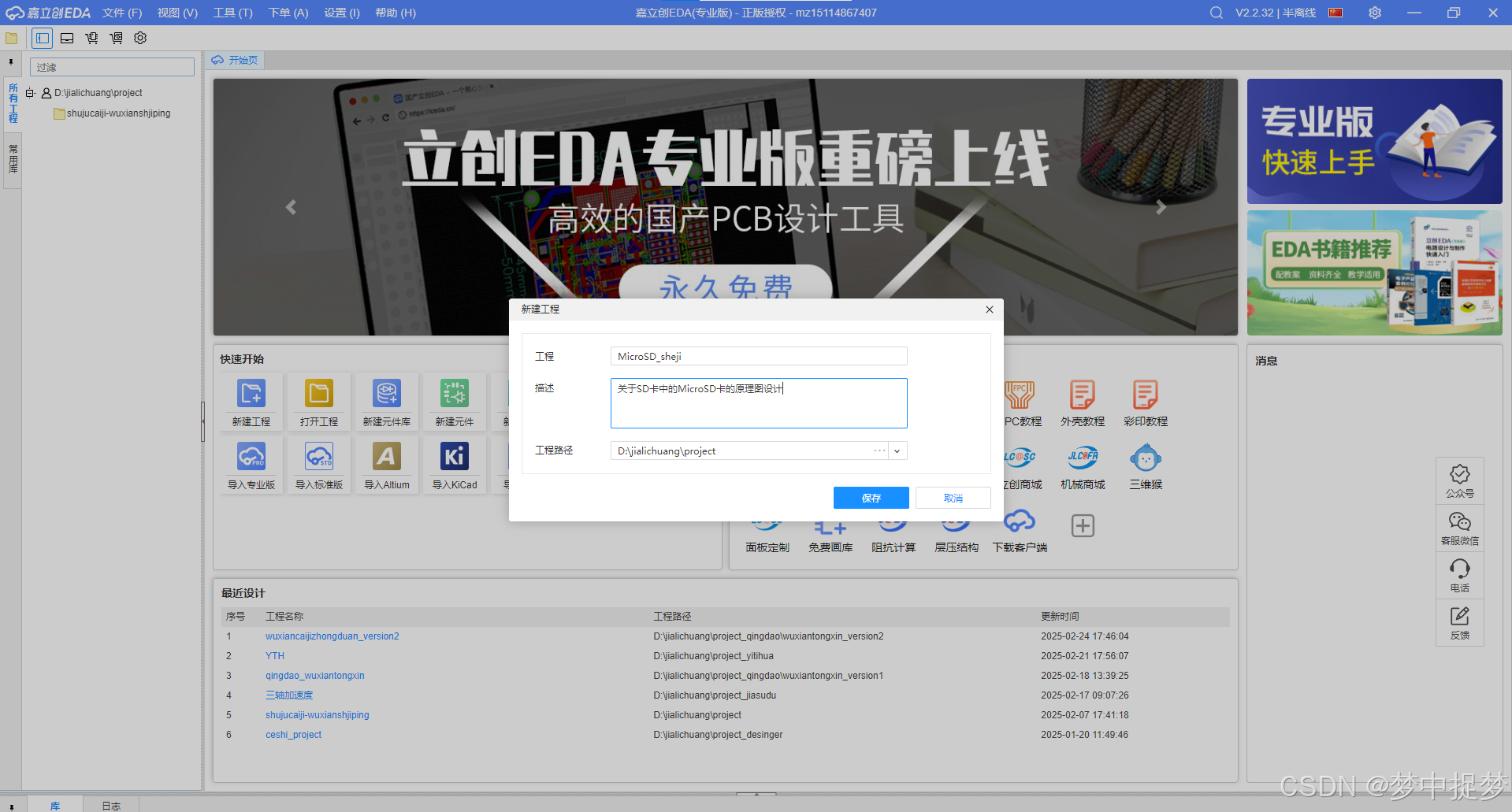Open the 视图 (V) menu
This screenshot has height=812, width=1512.
coord(177,13)
